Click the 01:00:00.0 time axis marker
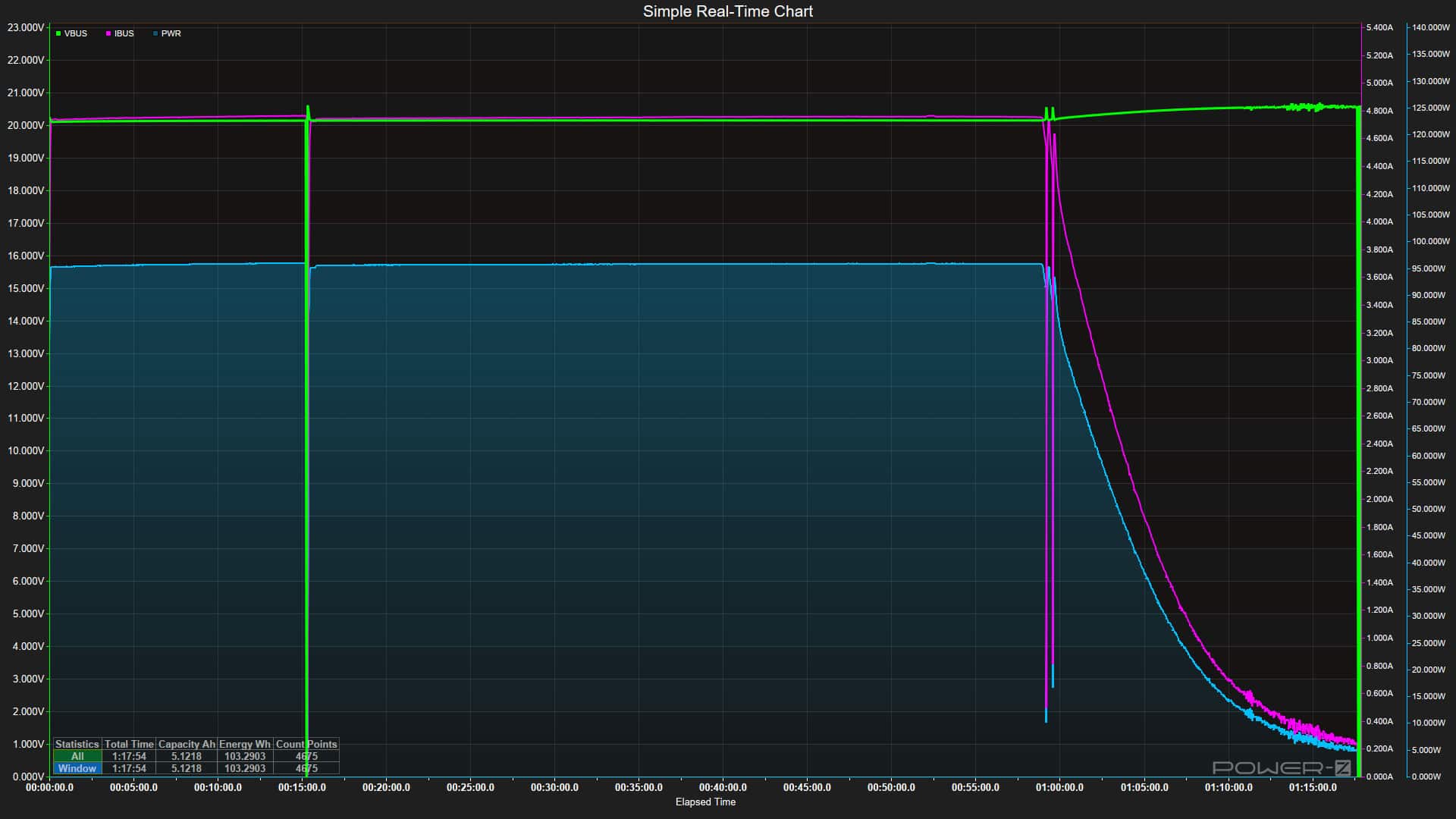This screenshot has height=819, width=1456. click(x=1059, y=787)
